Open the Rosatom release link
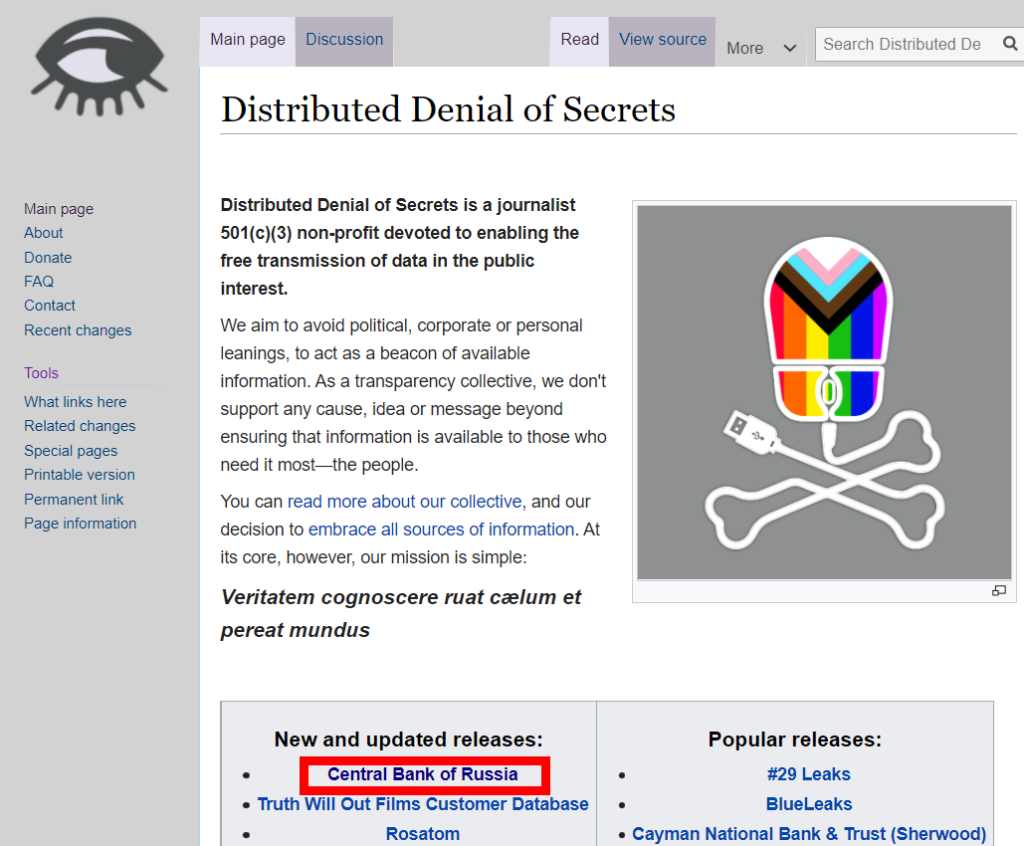The height and width of the screenshot is (846, 1024). point(422,834)
